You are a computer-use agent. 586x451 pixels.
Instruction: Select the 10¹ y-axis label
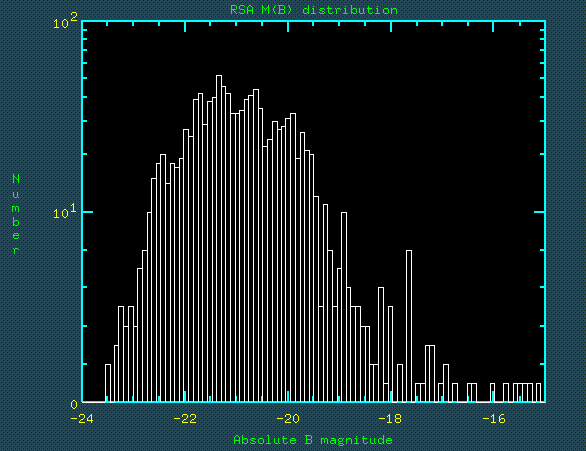pos(65,211)
